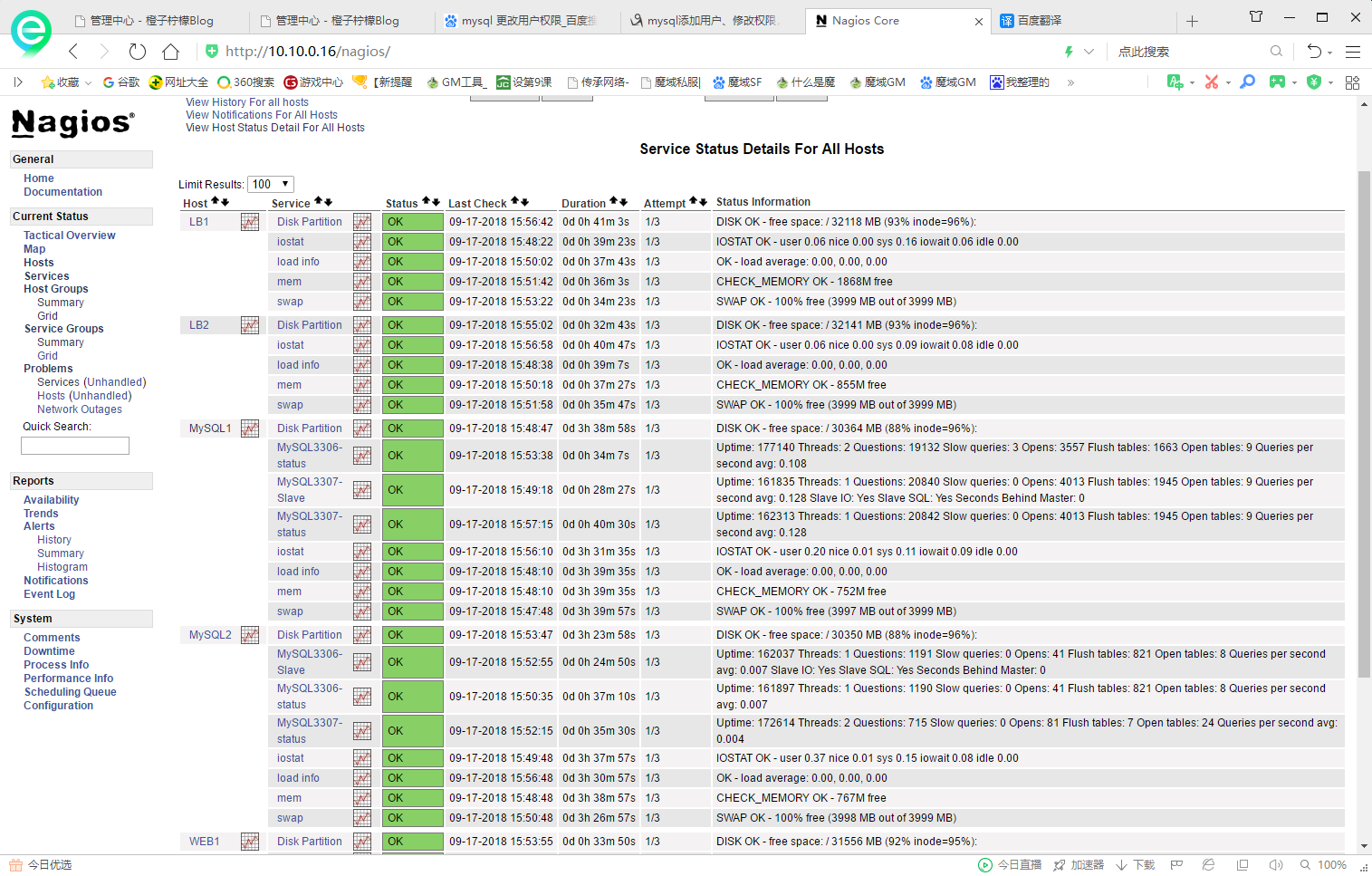The width and height of the screenshot is (1372, 876).
Task: Sort ascending by Status column
Action: (426, 202)
